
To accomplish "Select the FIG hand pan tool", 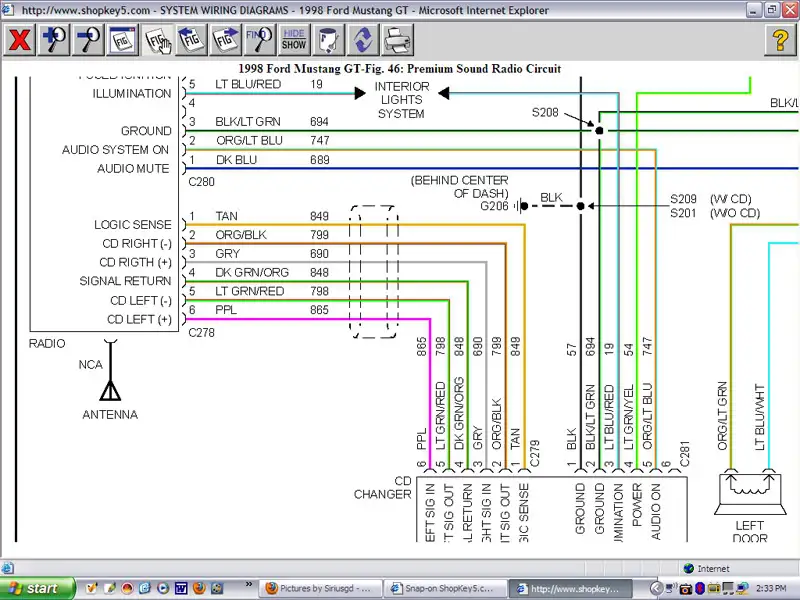I will [157, 40].
